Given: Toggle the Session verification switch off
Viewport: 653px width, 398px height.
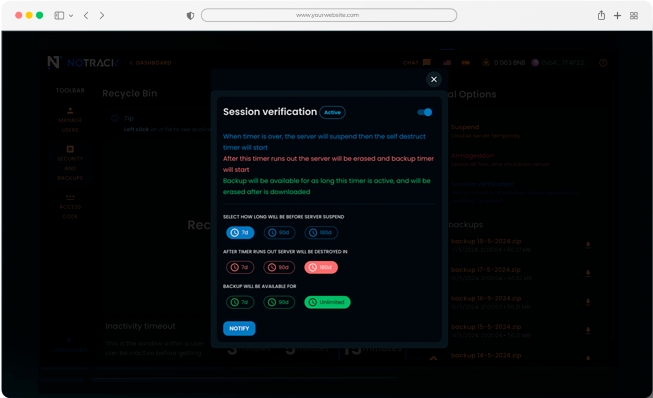Looking at the screenshot, I should coord(424,112).
